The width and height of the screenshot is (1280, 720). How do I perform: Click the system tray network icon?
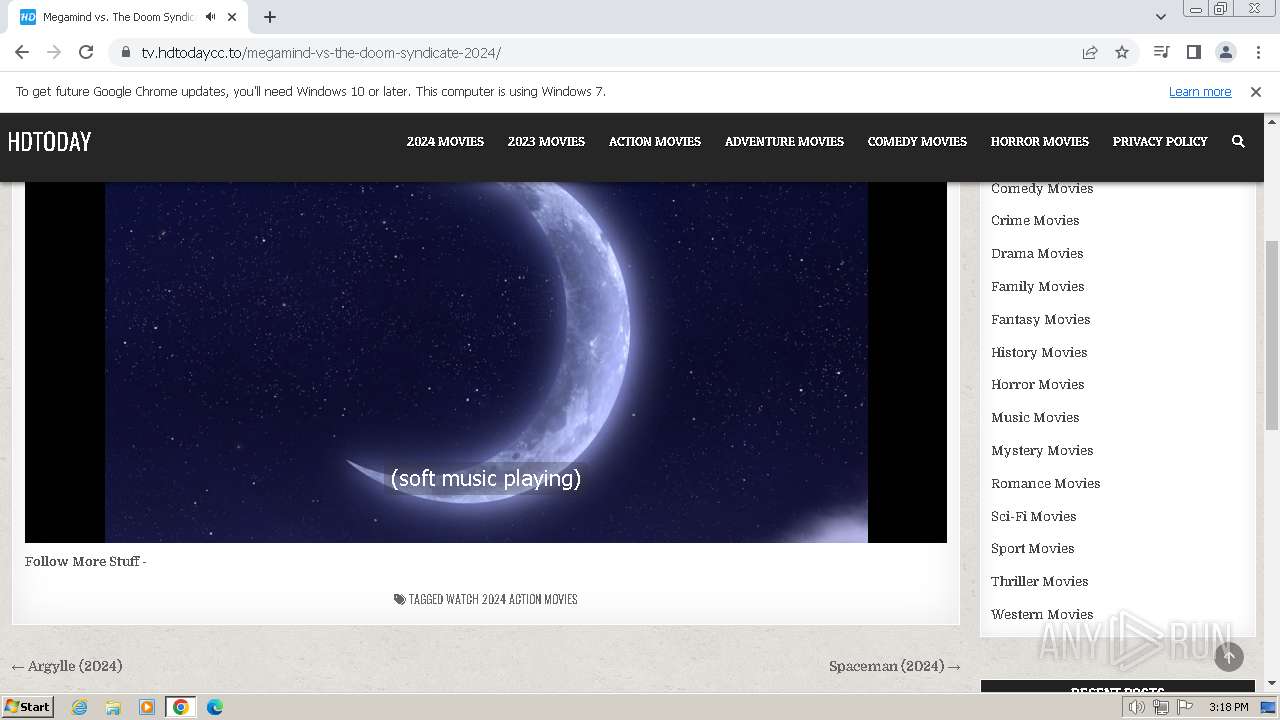click(x=1161, y=707)
